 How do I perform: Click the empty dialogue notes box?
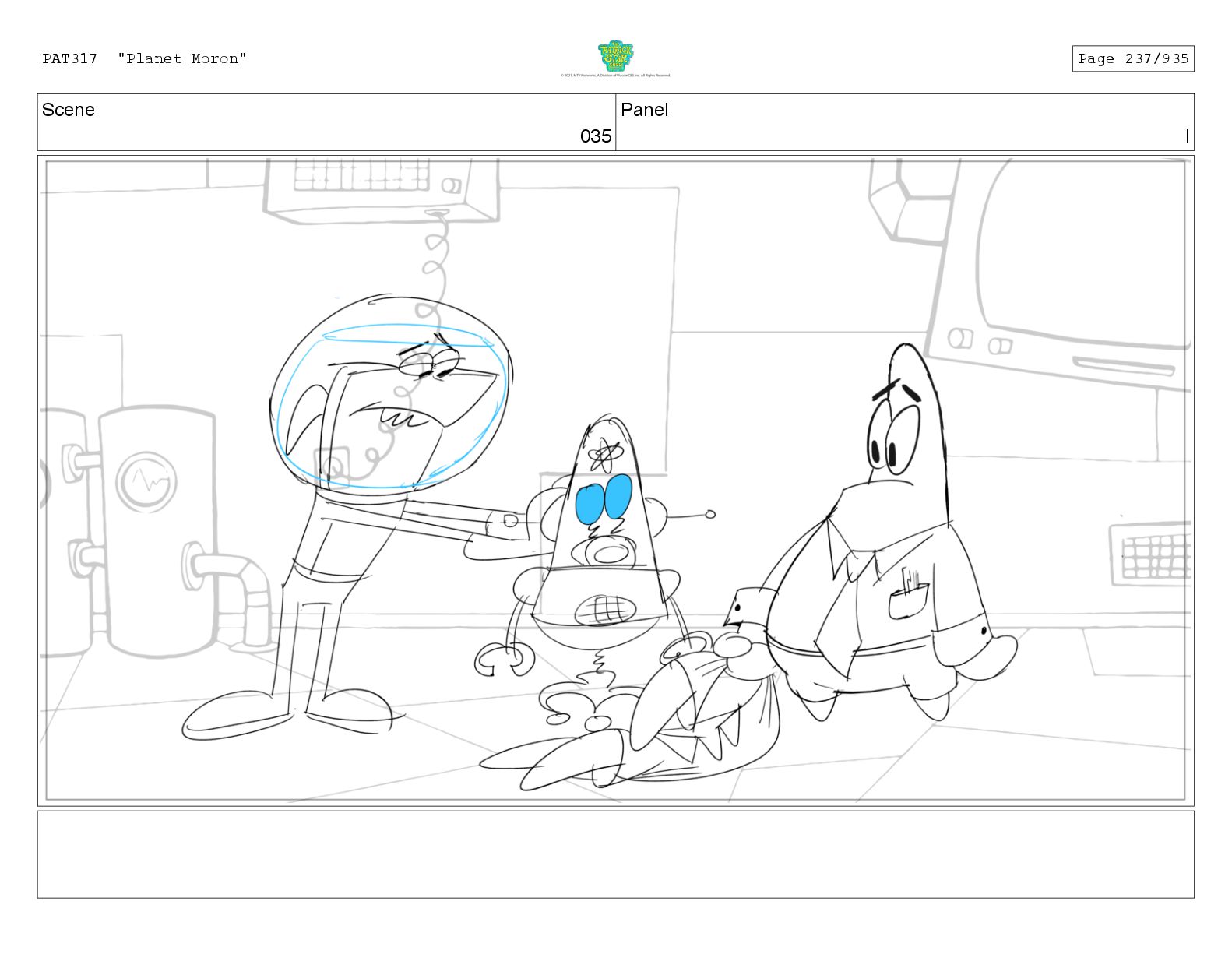pos(615,854)
